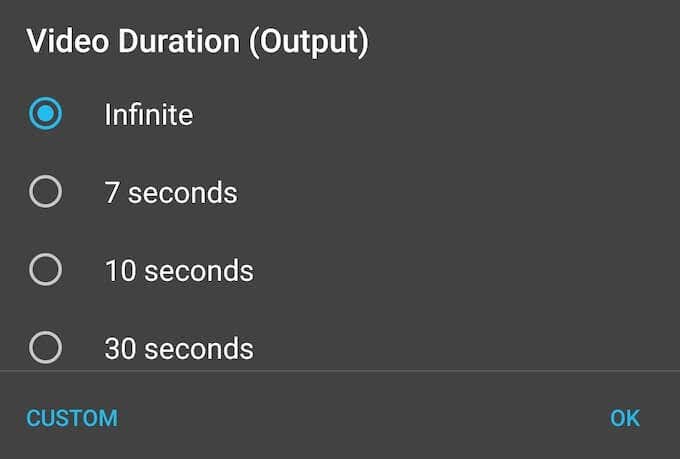The width and height of the screenshot is (680, 459).
Task: Select the 7 seconds radio button
Action: (46, 192)
